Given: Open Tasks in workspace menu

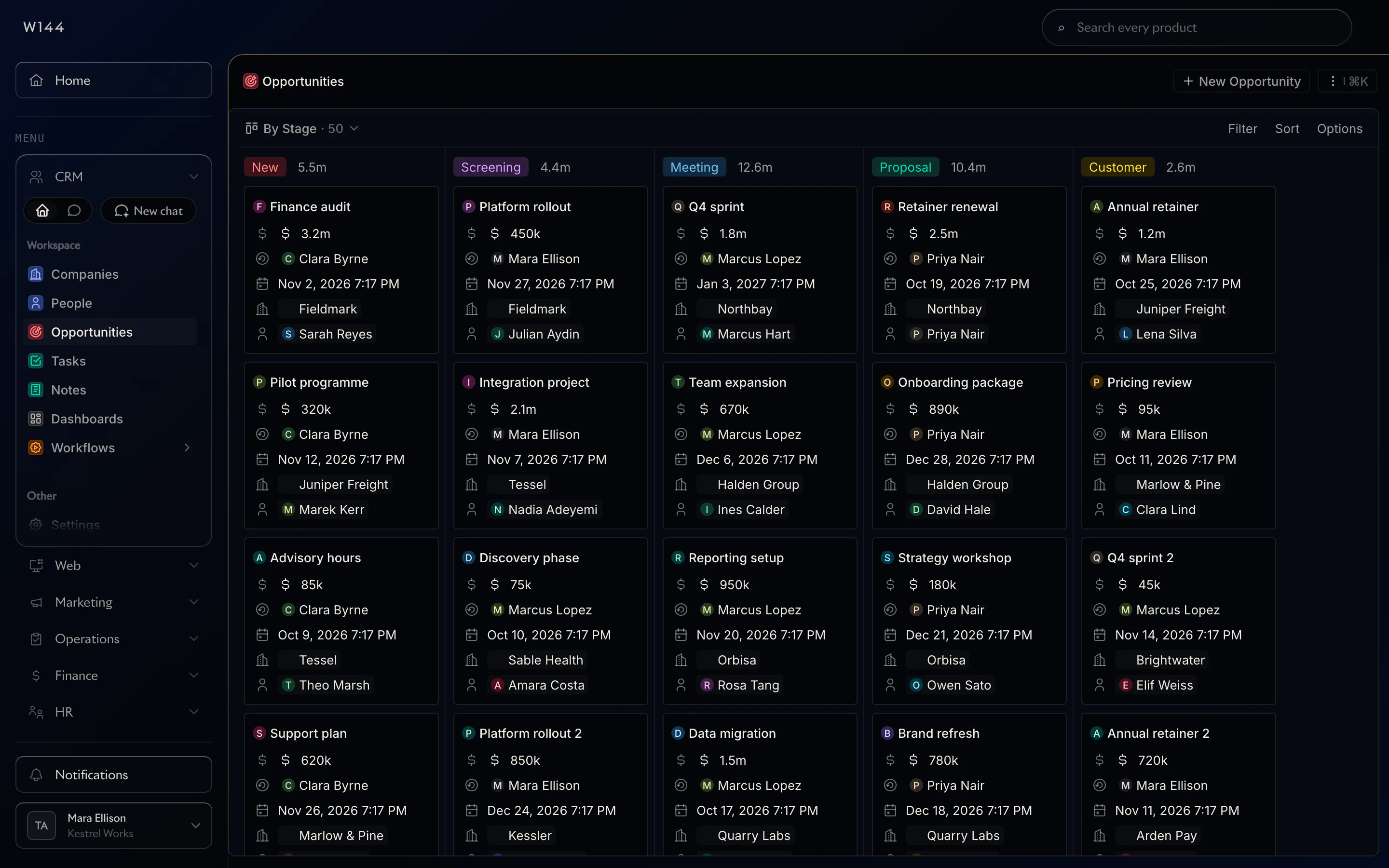Looking at the screenshot, I should (x=68, y=361).
